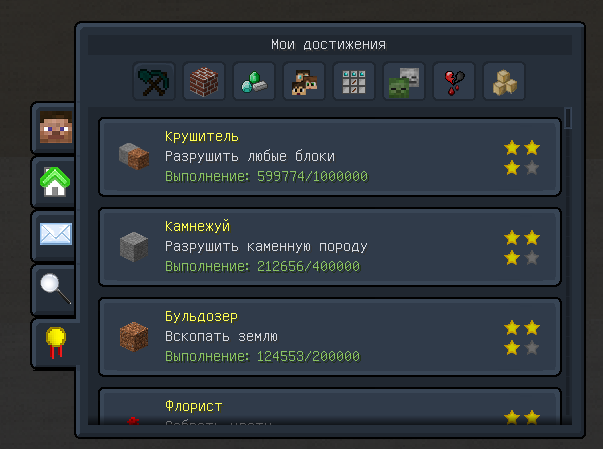Click the achievements list scrollbar thumb
This screenshot has width=603, height=449.
click(568, 118)
